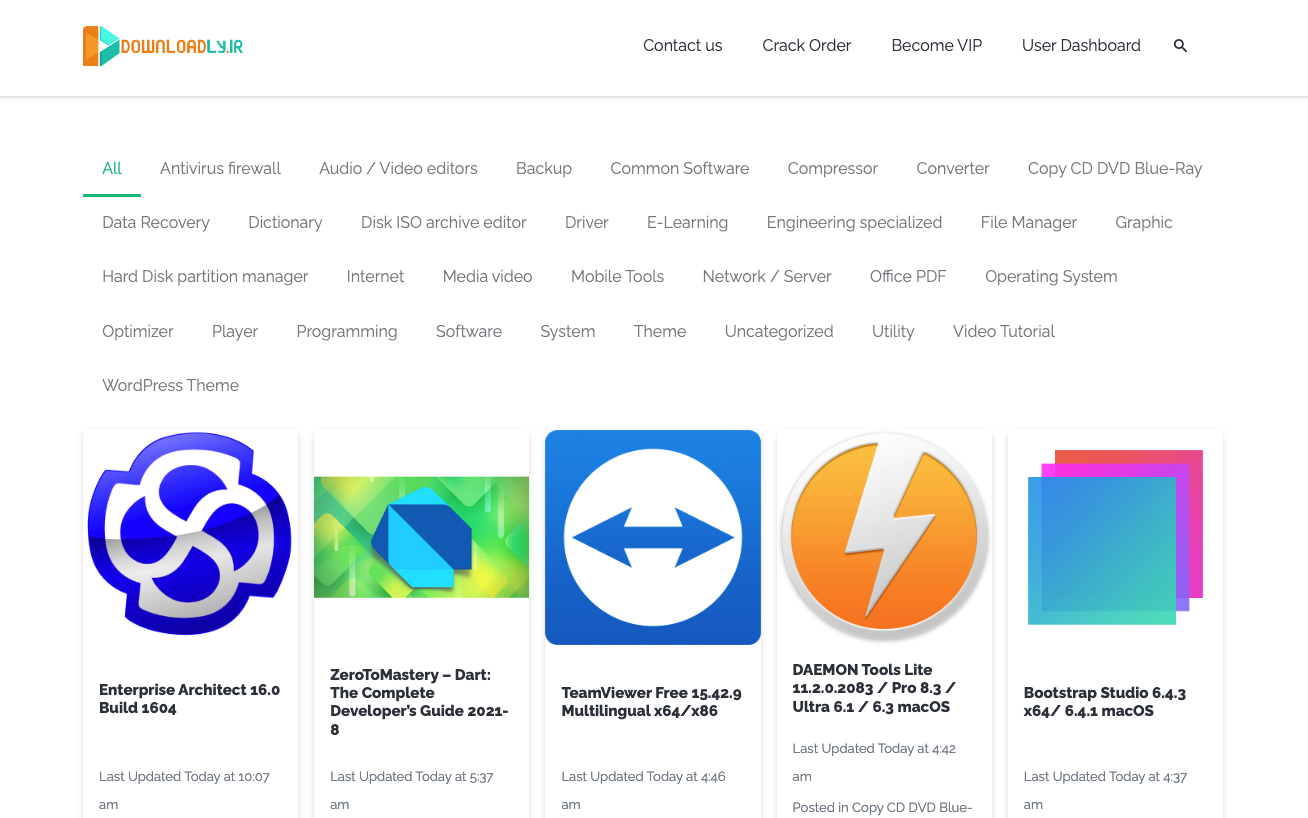Filter by Utility category

[893, 331]
